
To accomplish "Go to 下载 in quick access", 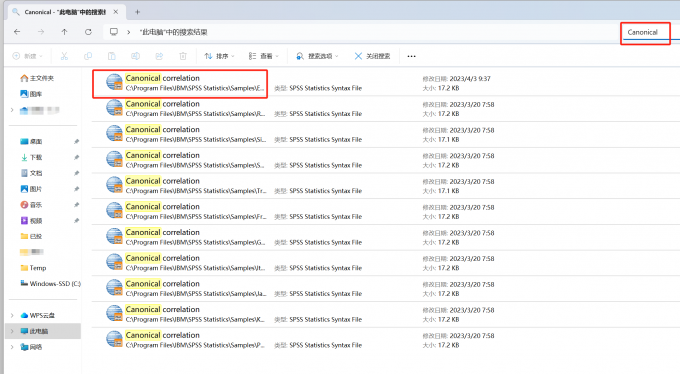I will 31,157.
